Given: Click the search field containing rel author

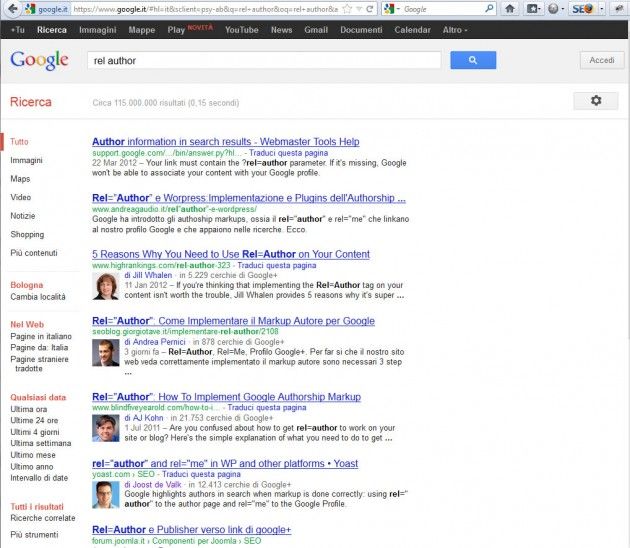Looking at the screenshot, I should tap(264, 60).
